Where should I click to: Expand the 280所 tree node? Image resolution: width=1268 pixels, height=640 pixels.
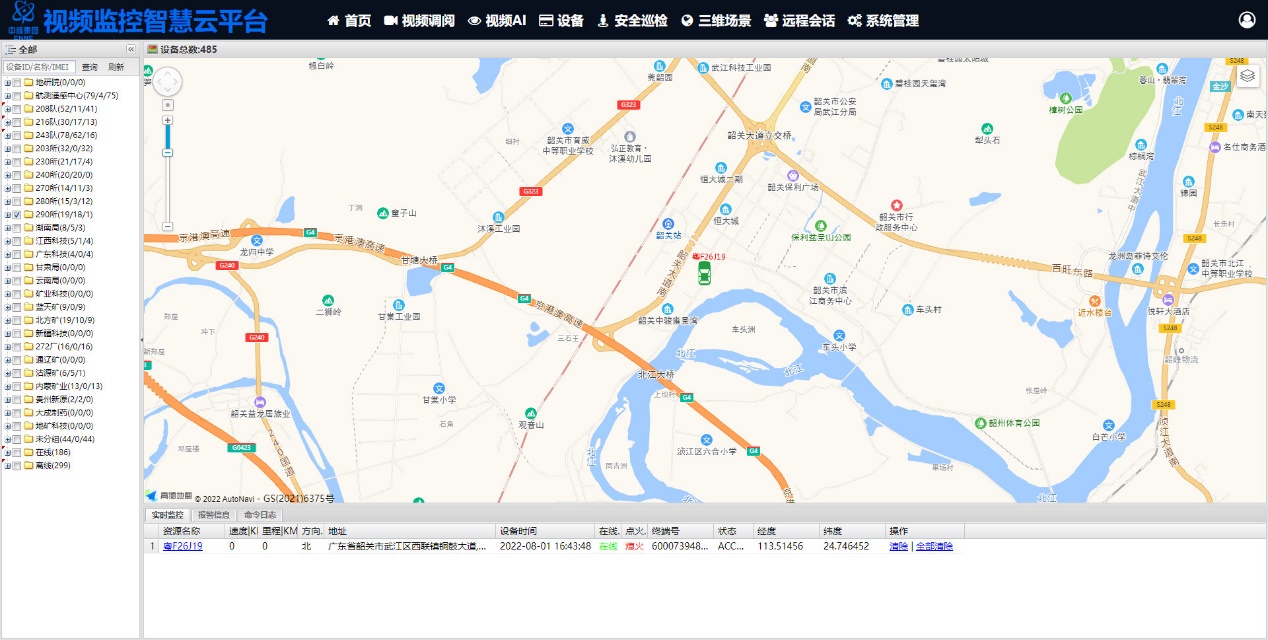click(x=7, y=201)
